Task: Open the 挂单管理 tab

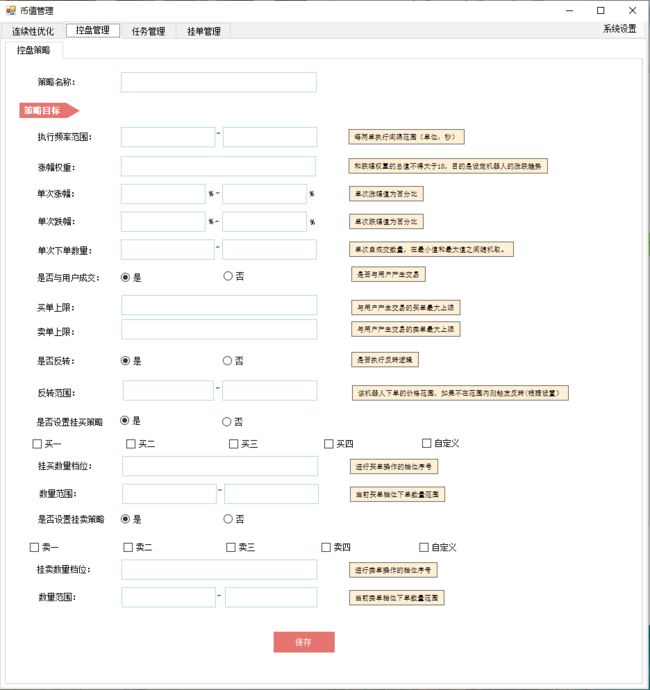Action: (203, 31)
